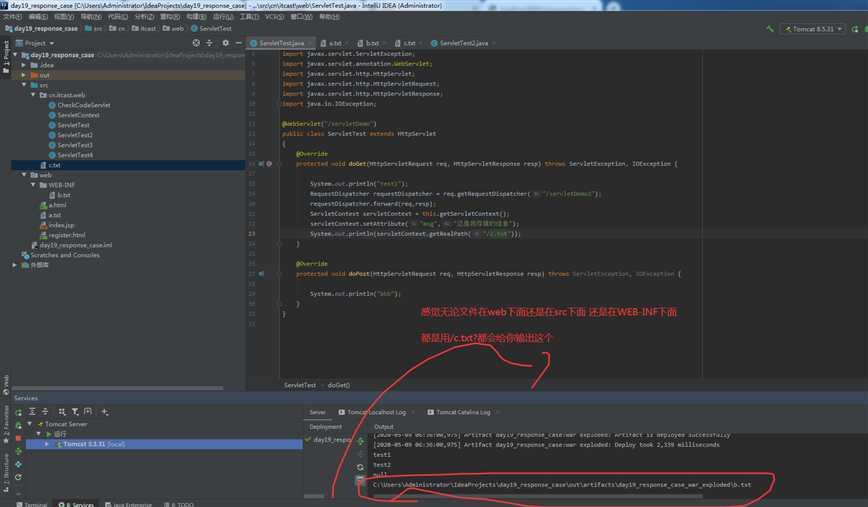Click the Project panel horizontal scrollbar
This screenshot has height=507, width=868.
tap(117, 387)
